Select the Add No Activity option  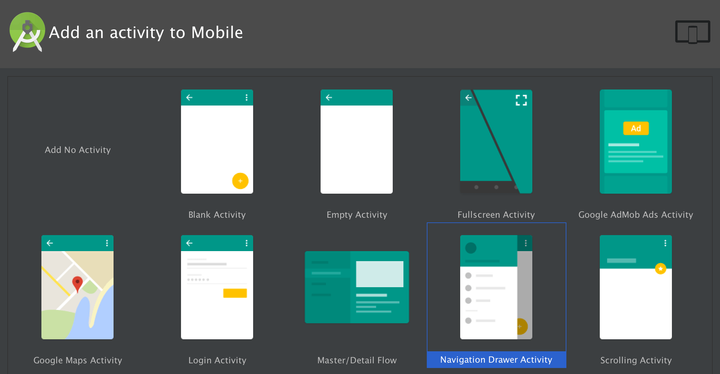click(x=78, y=150)
